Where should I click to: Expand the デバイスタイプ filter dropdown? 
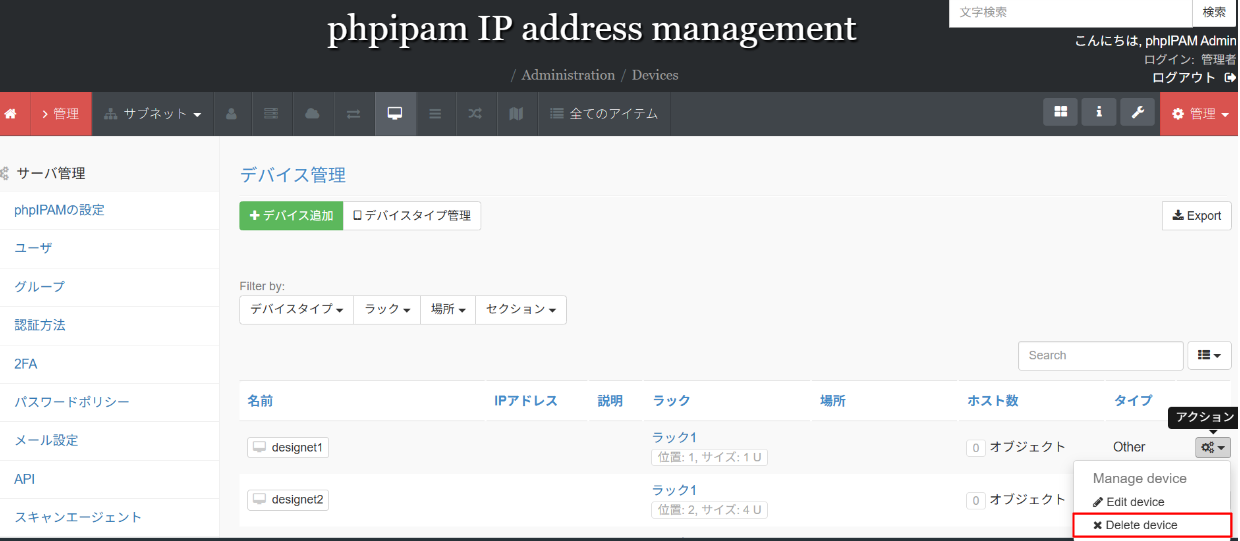point(297,310)
